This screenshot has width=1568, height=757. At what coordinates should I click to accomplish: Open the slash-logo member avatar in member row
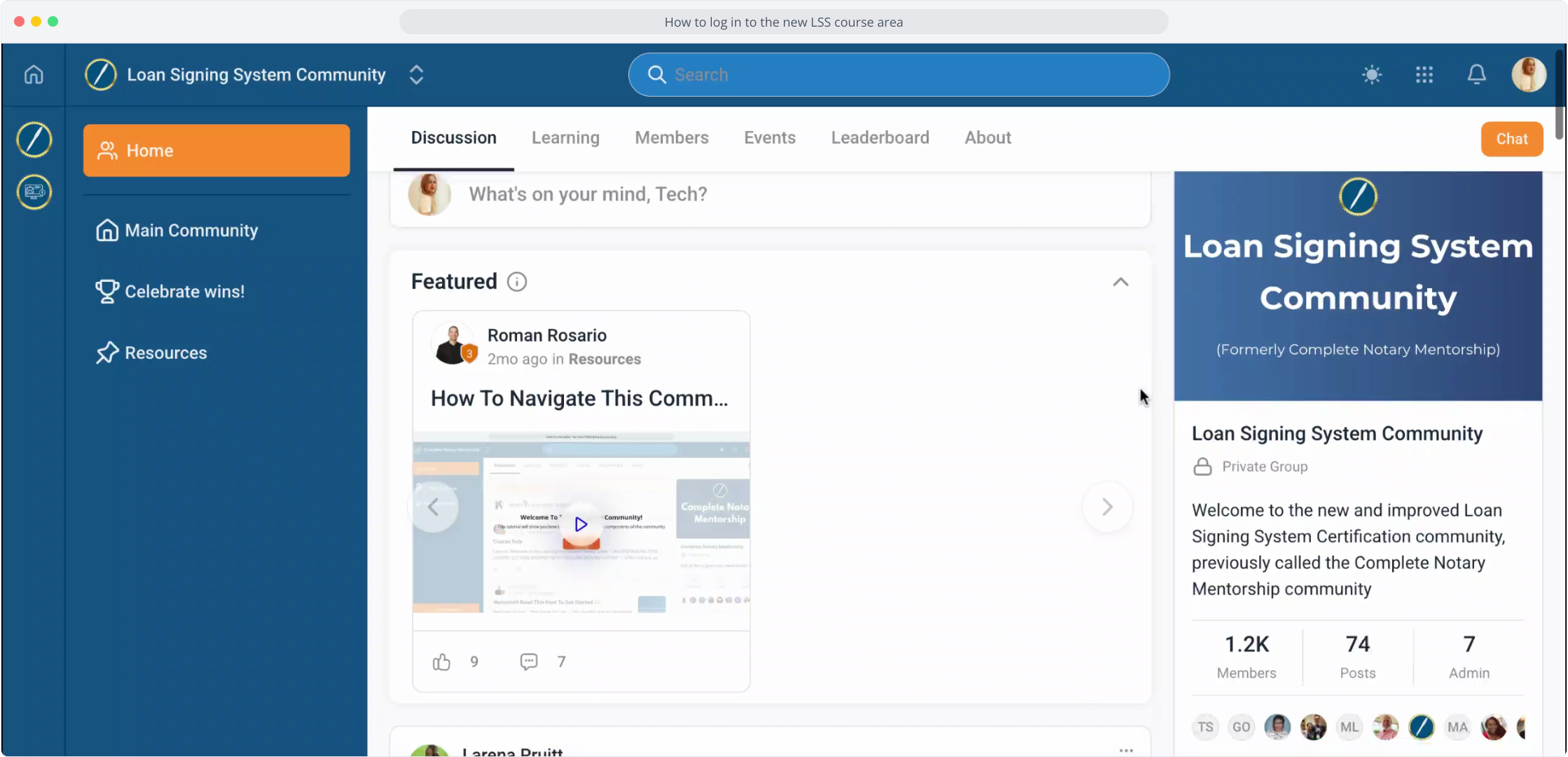click(1422, 728)
